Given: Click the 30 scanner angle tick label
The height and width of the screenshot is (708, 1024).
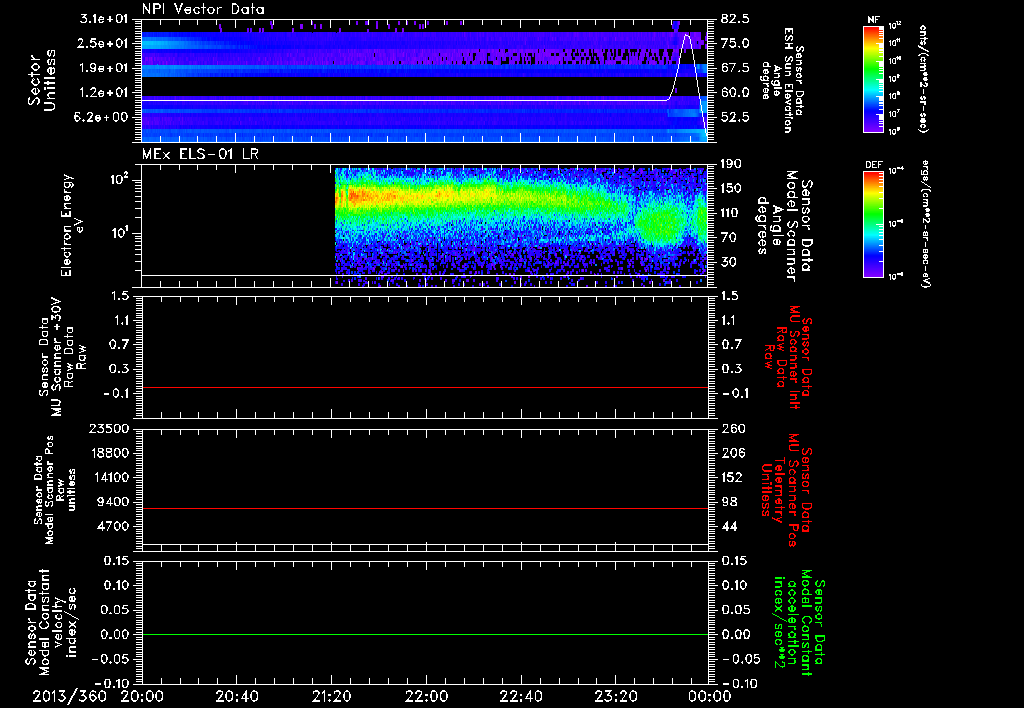Looking at the screenshot, I should click(x=728, y=262).
